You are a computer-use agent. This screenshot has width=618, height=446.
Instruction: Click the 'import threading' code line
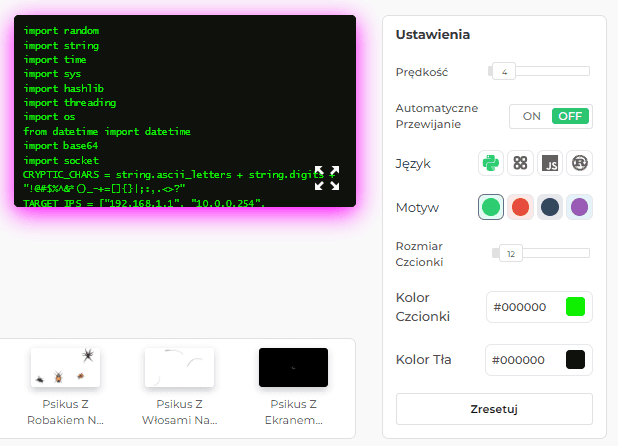pyautogui.click(x=70, y=103)
